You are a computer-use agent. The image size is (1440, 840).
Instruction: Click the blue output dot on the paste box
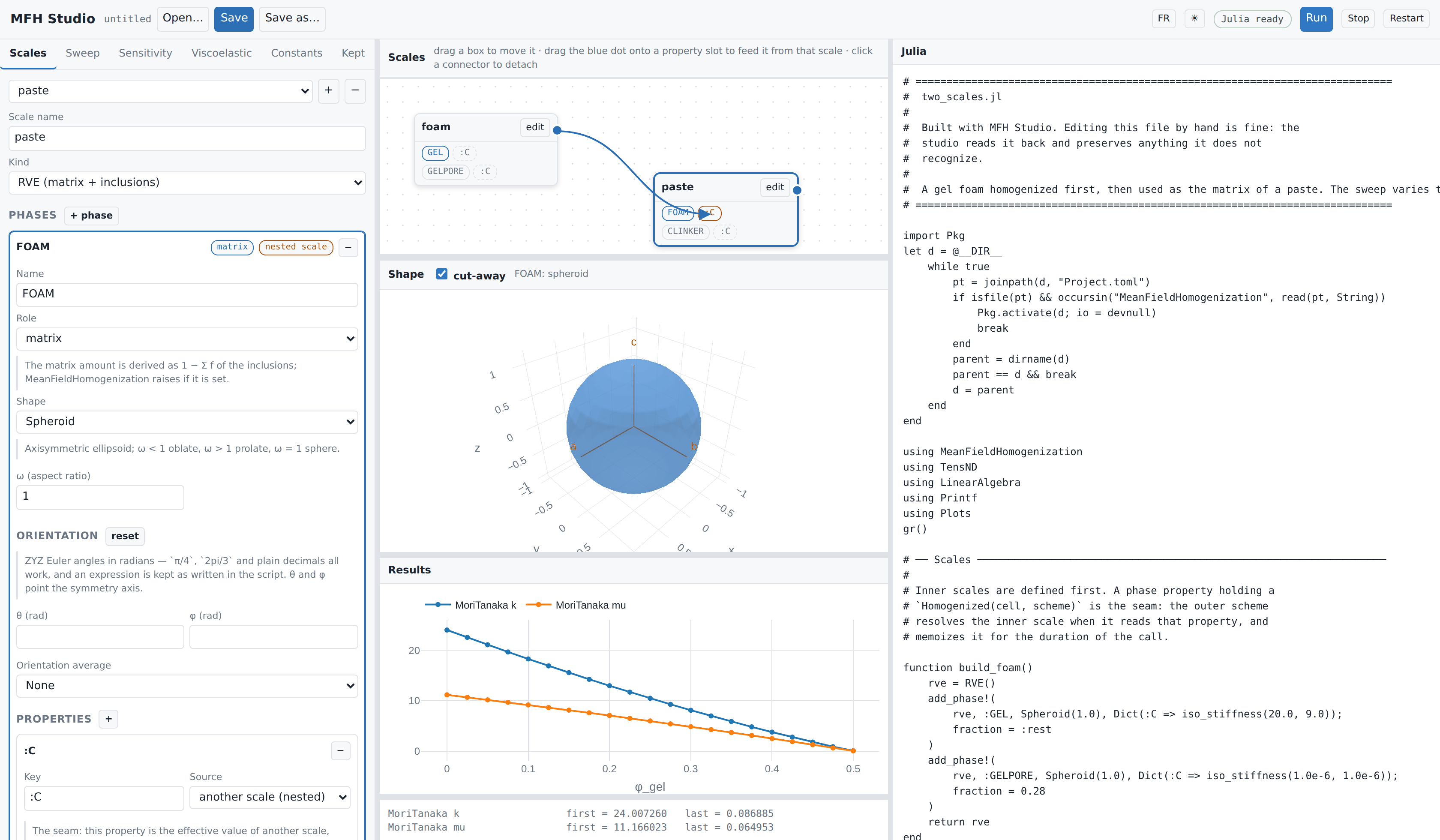tap(797, 190)
